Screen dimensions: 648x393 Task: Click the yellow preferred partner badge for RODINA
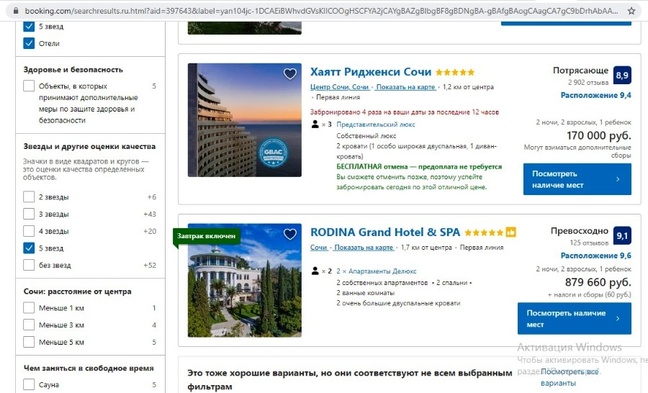[x=511, y=232]
